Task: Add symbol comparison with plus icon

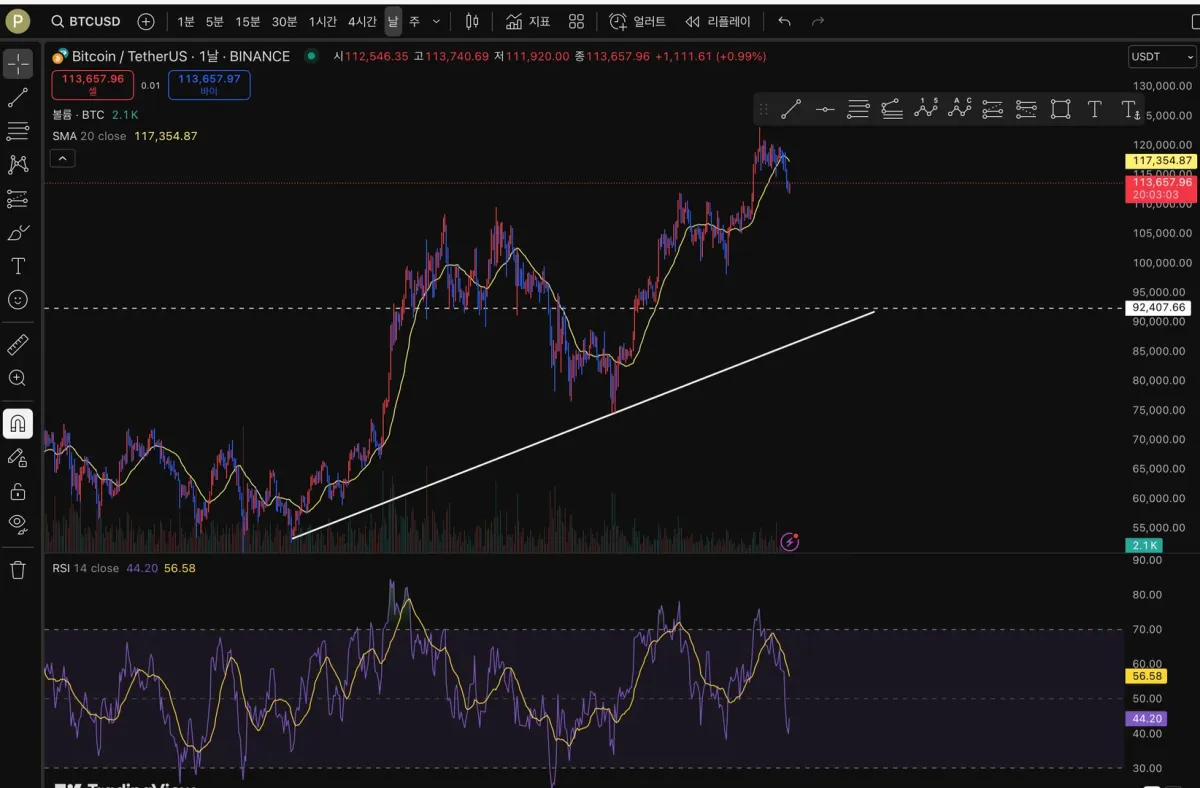Action: tap(146, 21)
